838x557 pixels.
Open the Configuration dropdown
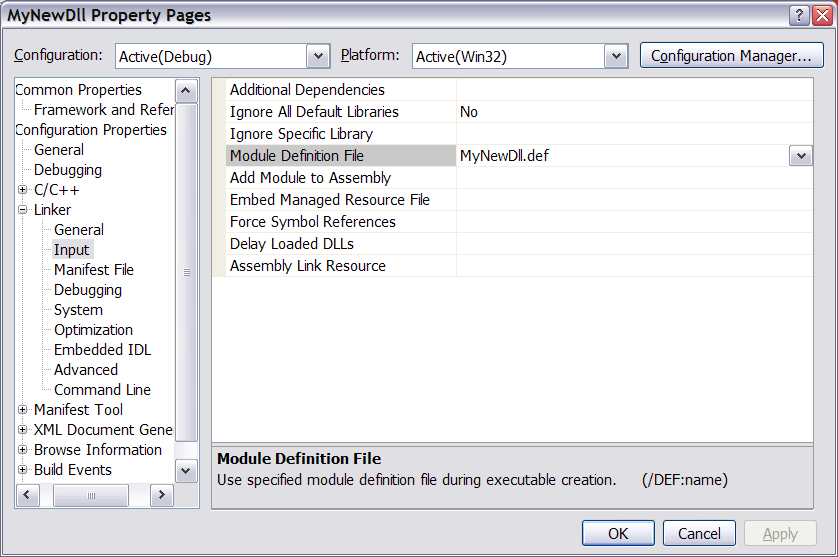(318, 57)
